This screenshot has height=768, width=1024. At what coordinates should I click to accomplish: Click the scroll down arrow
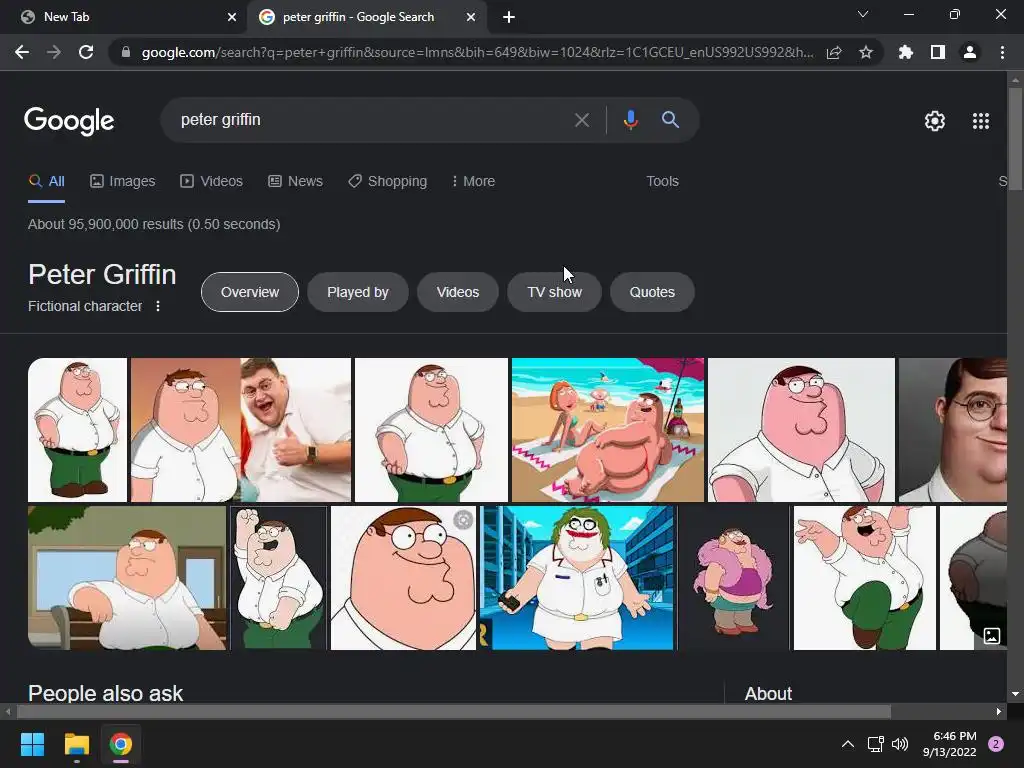point(1015,694)
